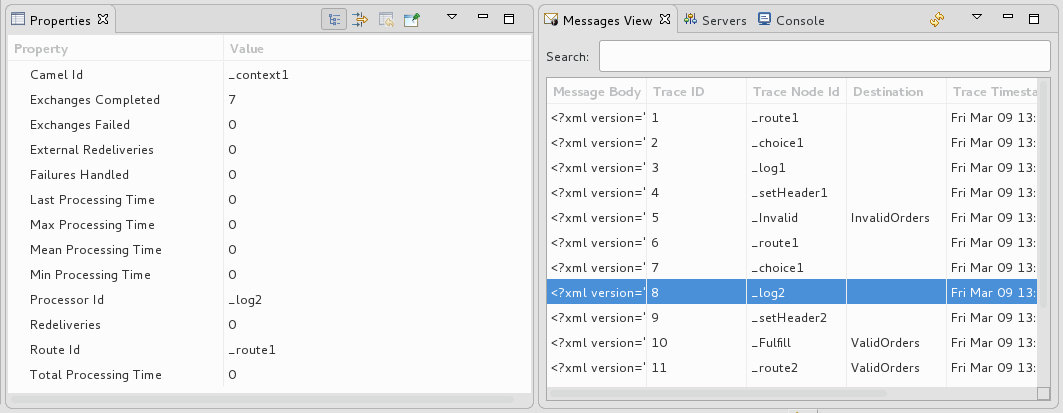
Task: Open the Properties view menu dropdown
Action: pyautogui.click(x=452, y=18)
